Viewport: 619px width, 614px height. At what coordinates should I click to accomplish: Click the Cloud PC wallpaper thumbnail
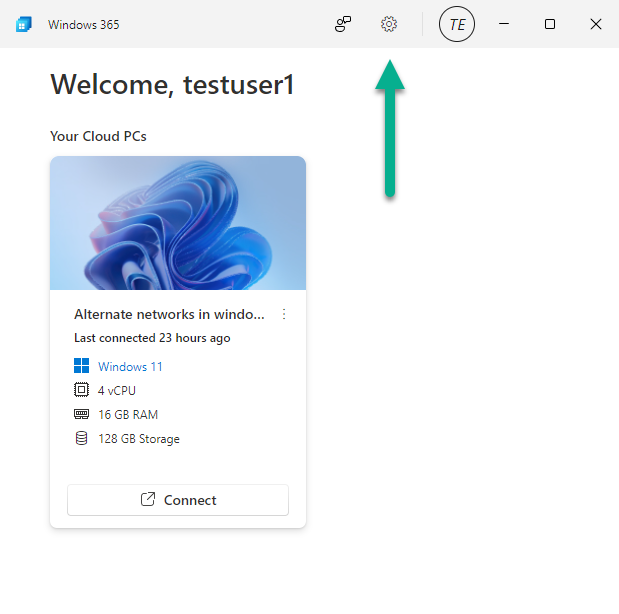tap(178, 223)
